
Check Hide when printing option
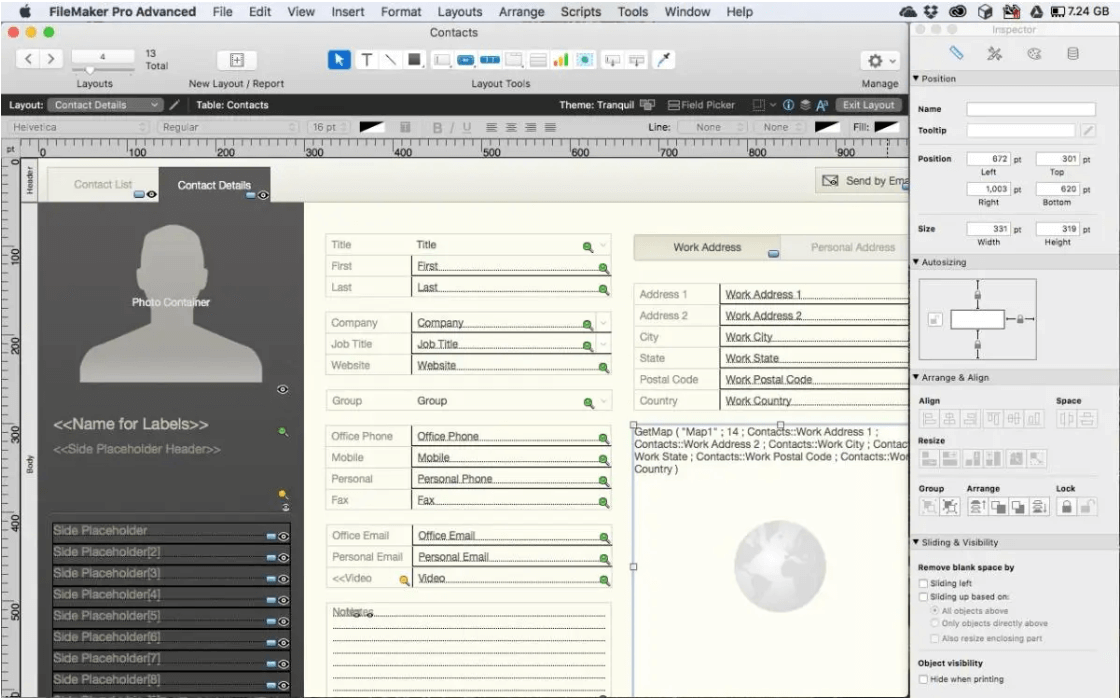[x=921, y=678]
